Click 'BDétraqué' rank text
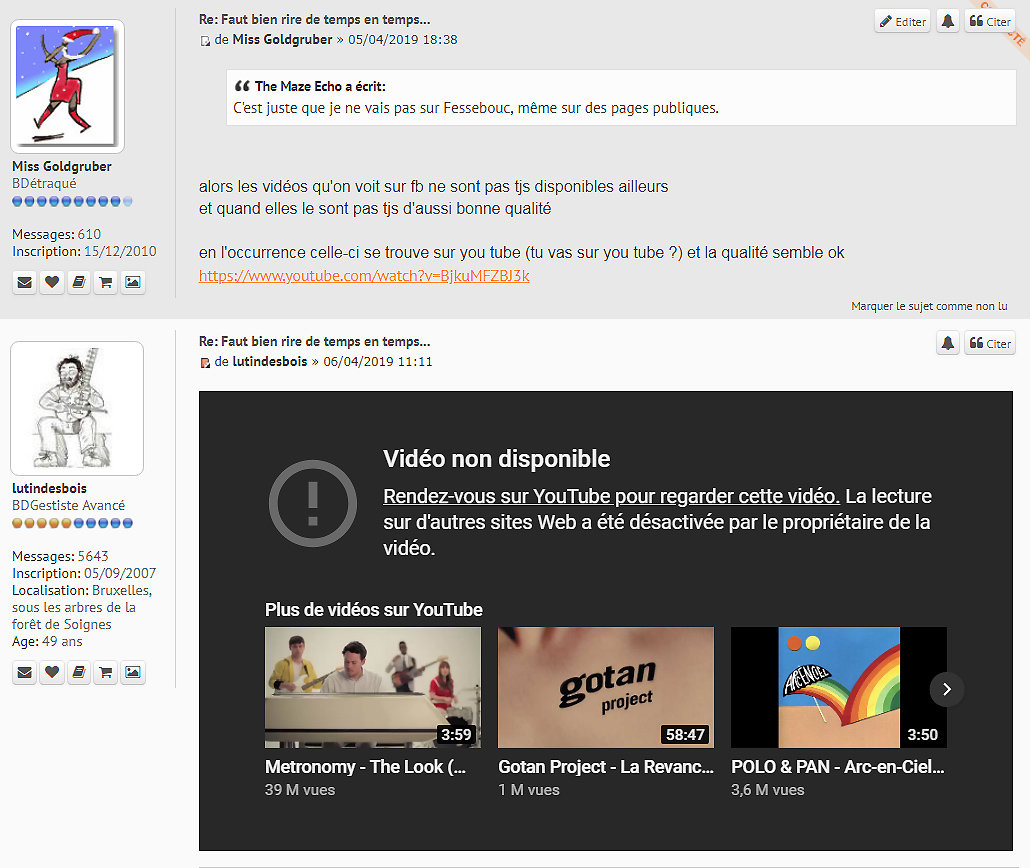This screenshot has height=868, width=1036. (x=44, y=184)
